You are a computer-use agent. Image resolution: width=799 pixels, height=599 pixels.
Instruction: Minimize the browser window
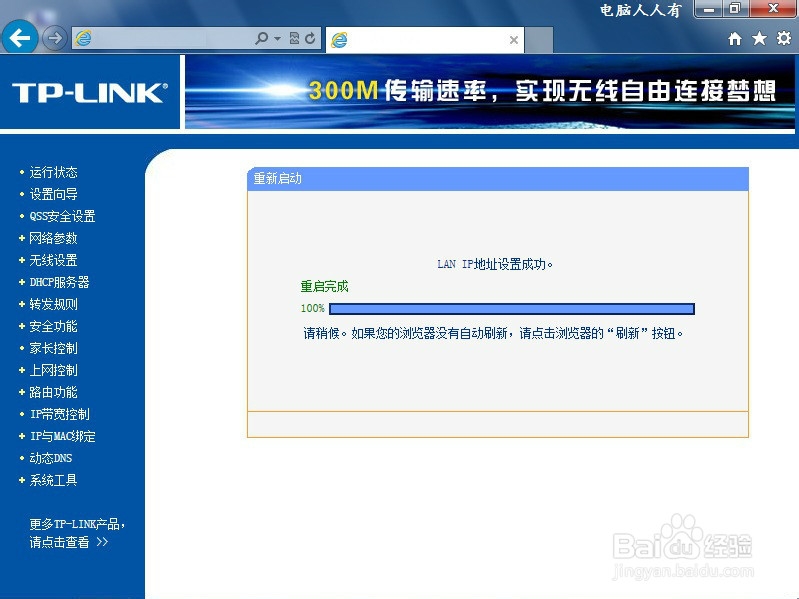click(x=708, y=9)
